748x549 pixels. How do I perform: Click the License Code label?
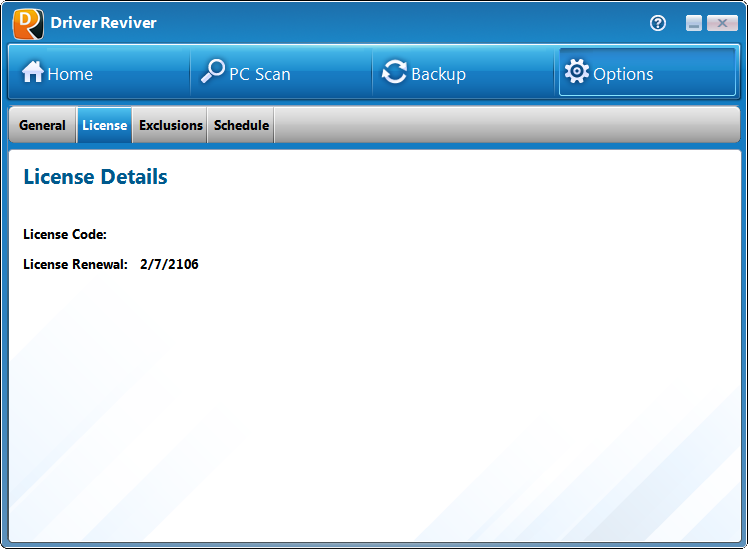(65, 235)
